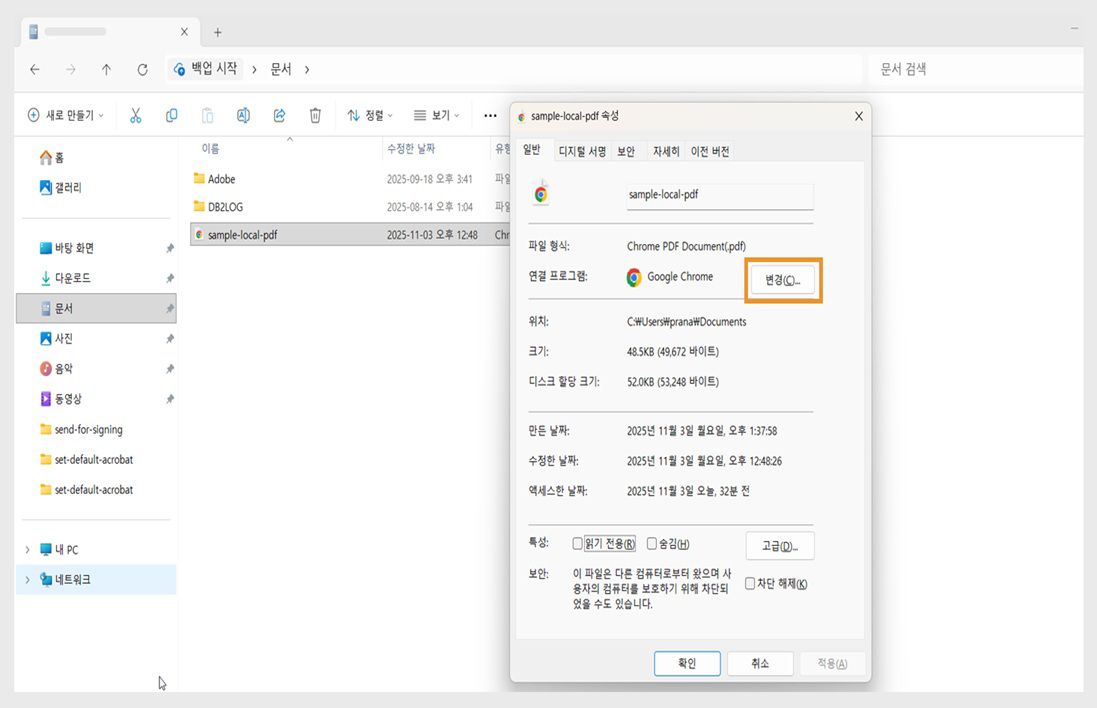Cut the selected file using the scissors icon

tap(136, 115)
